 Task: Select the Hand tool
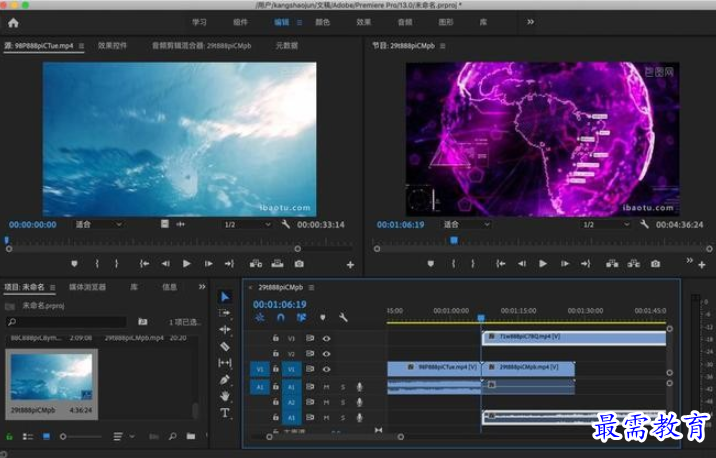[225, 396]
